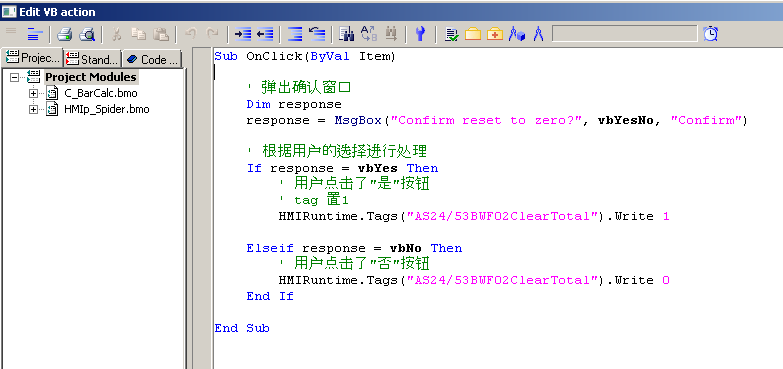Viewport: 783px width, 369px height.
Task: Open the tag dialog folder icon
Action: pos(473,34)
